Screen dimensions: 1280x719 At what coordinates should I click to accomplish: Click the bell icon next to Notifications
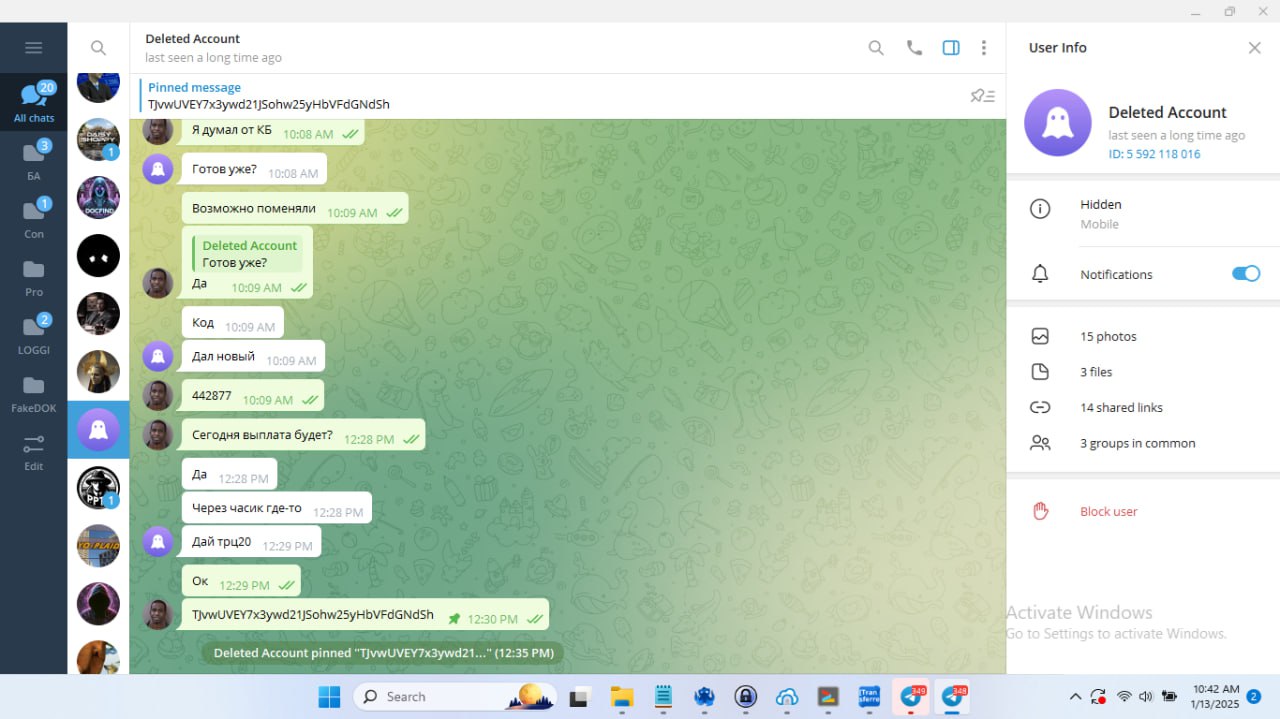tap(1040, 274)
